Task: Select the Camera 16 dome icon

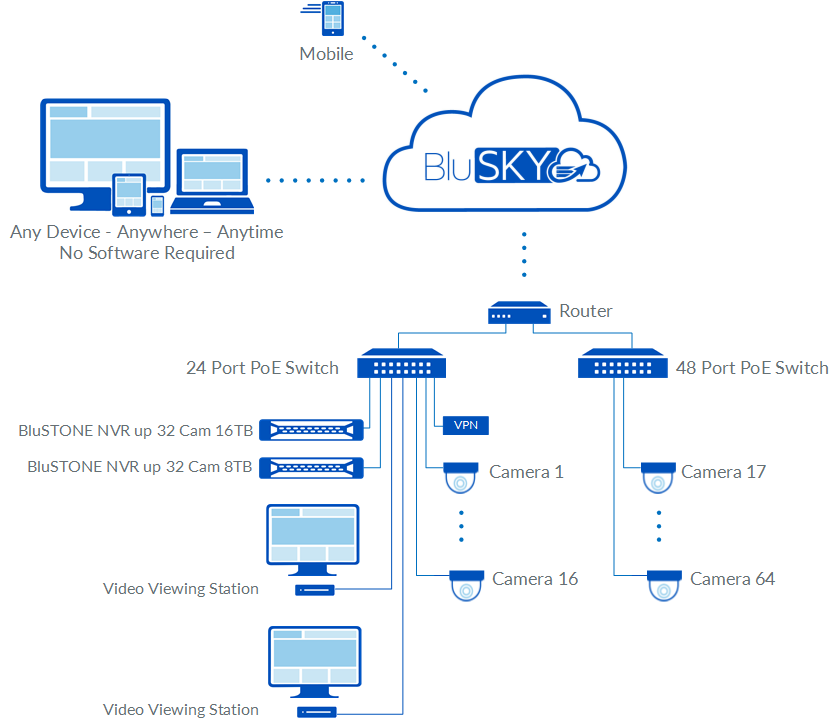Action: 465,583
